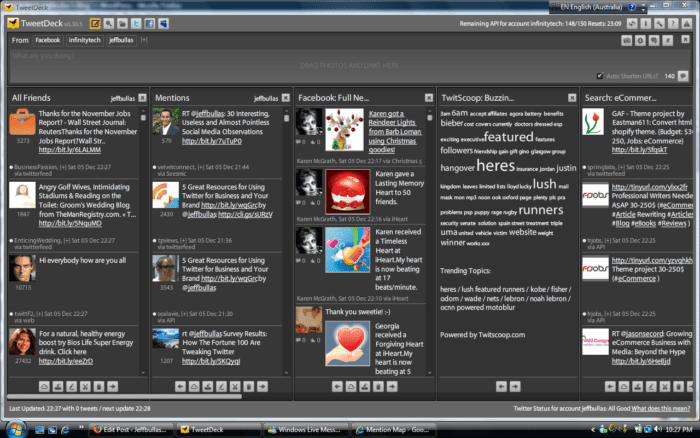Viewport: 700px width, 438px height.
Task: Click the groups folder icon in toolbar
Action: (x=122, y=23)
